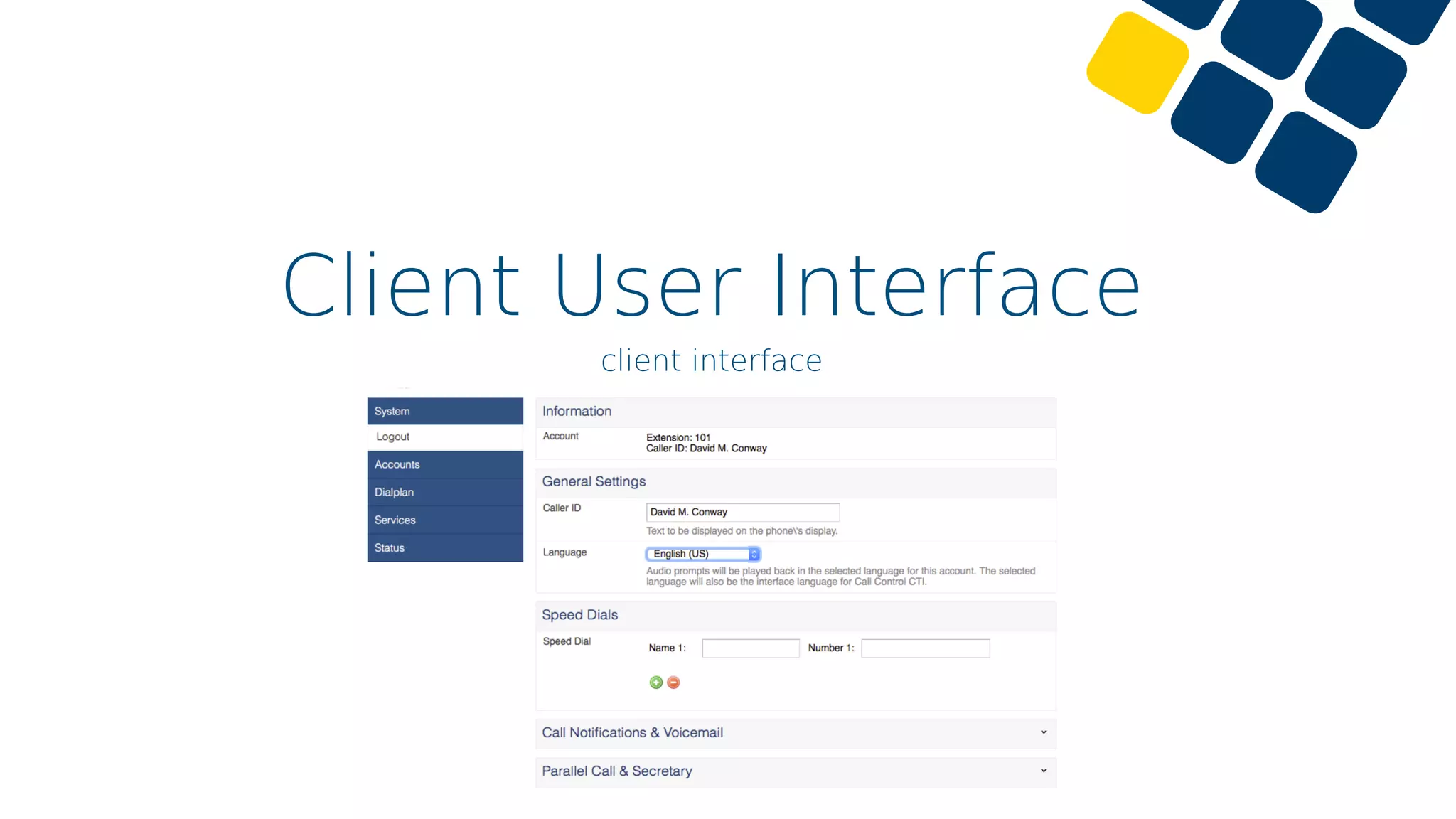Open the Services menu section

445,520
